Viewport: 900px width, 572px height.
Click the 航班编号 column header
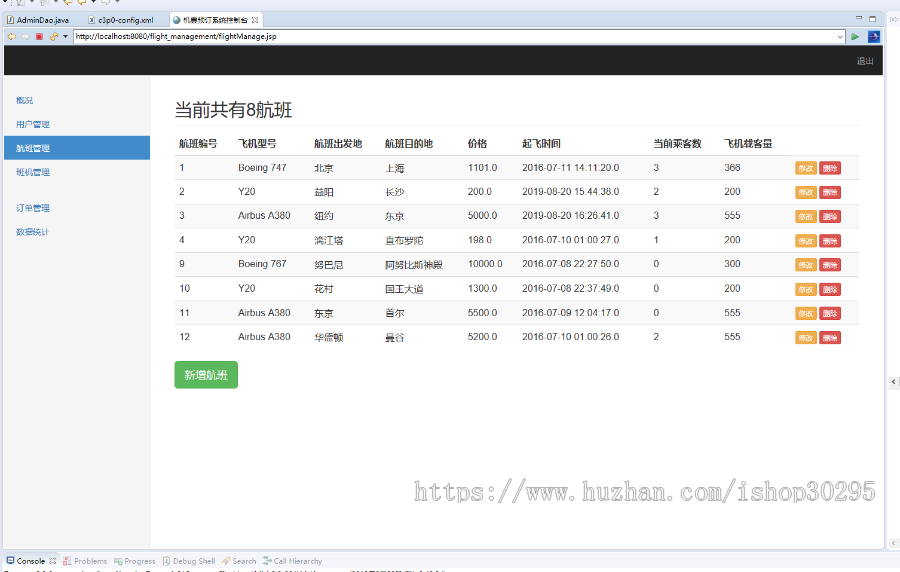coord(198,143)
